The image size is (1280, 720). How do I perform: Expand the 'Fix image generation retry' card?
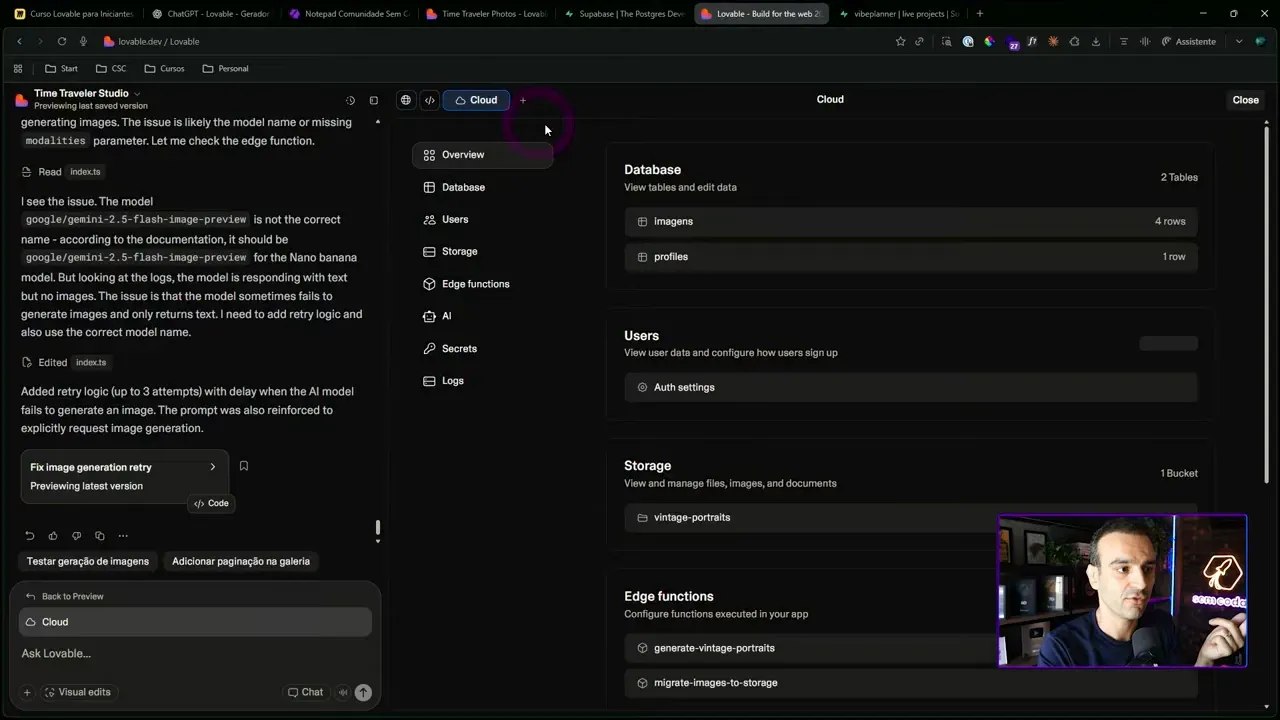pyautogui.click(x=212, y=466)
